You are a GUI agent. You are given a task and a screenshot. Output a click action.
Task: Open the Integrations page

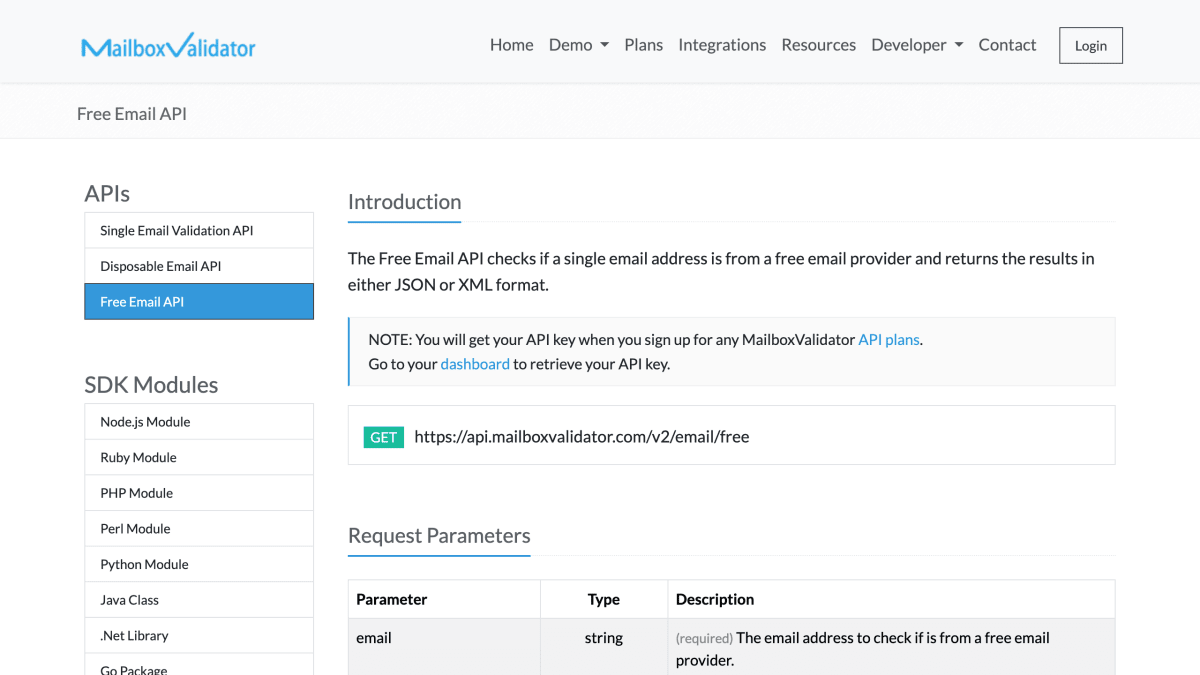[x=722, y=45]
